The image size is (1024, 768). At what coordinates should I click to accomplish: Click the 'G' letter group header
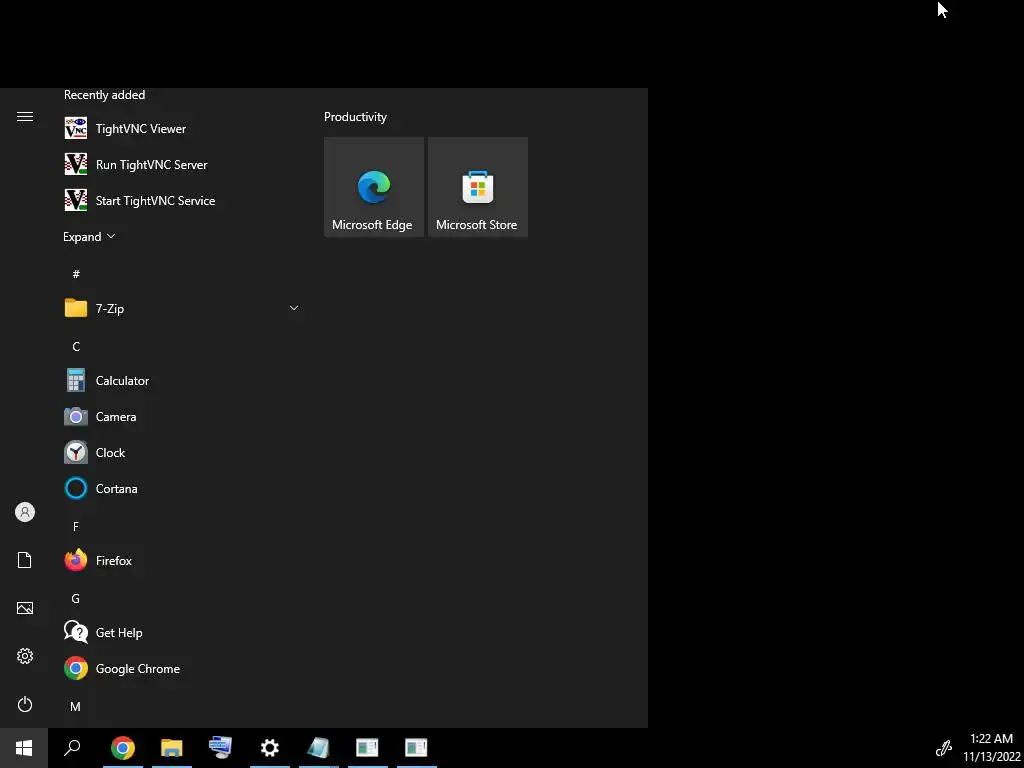click(76, 599)
